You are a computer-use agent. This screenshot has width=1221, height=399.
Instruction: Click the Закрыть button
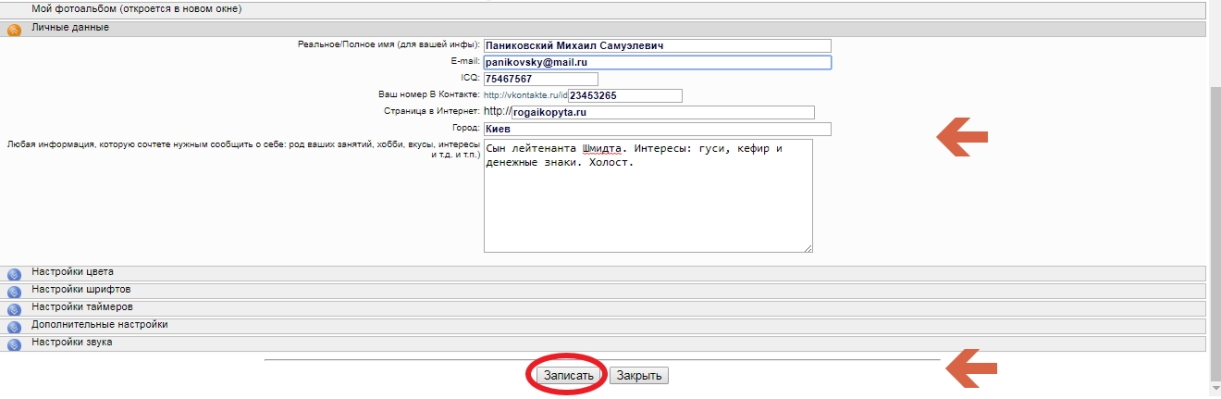[x=639, y=376]
